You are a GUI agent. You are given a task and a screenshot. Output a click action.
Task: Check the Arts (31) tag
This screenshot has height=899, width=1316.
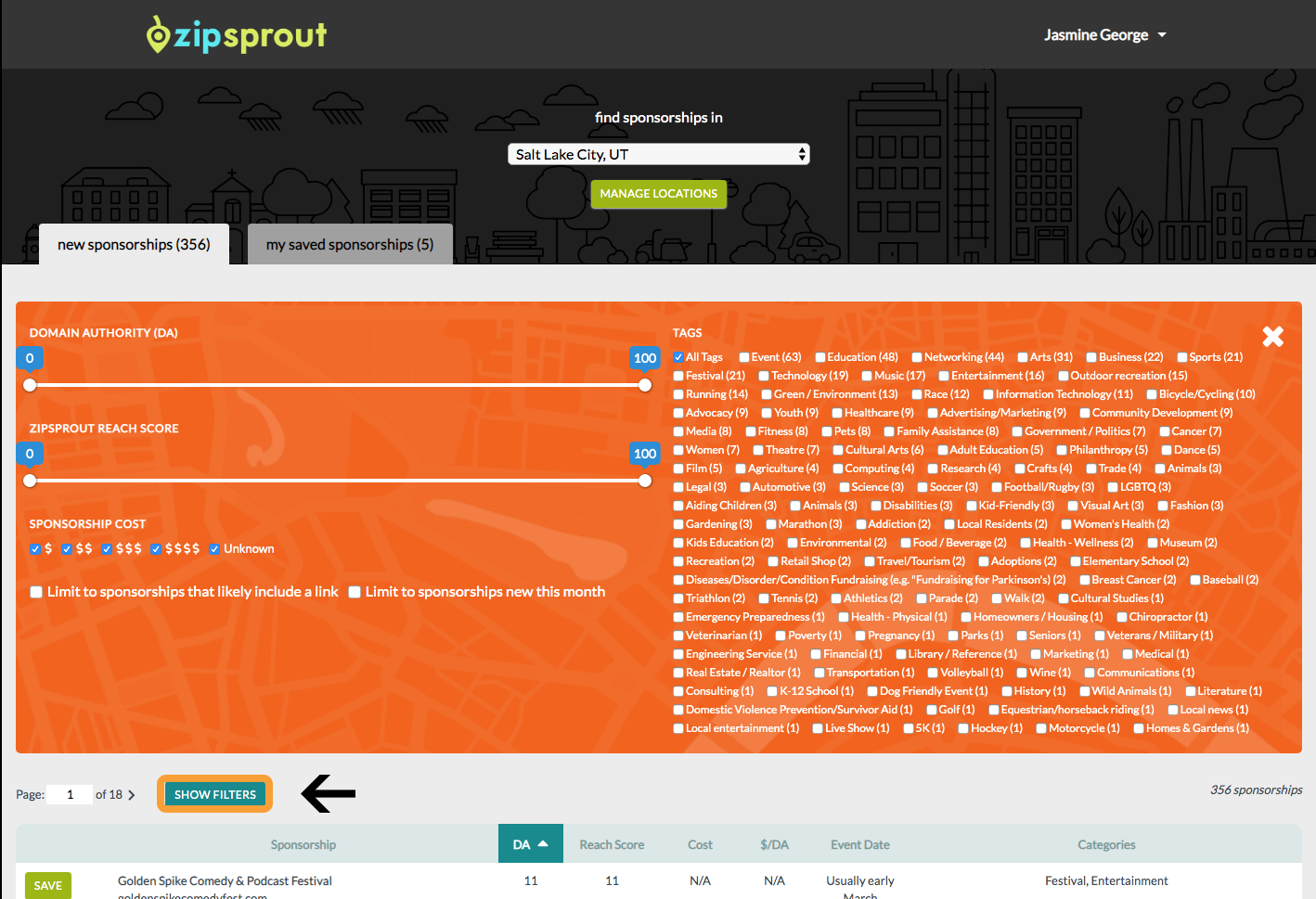pos(1023,357)
